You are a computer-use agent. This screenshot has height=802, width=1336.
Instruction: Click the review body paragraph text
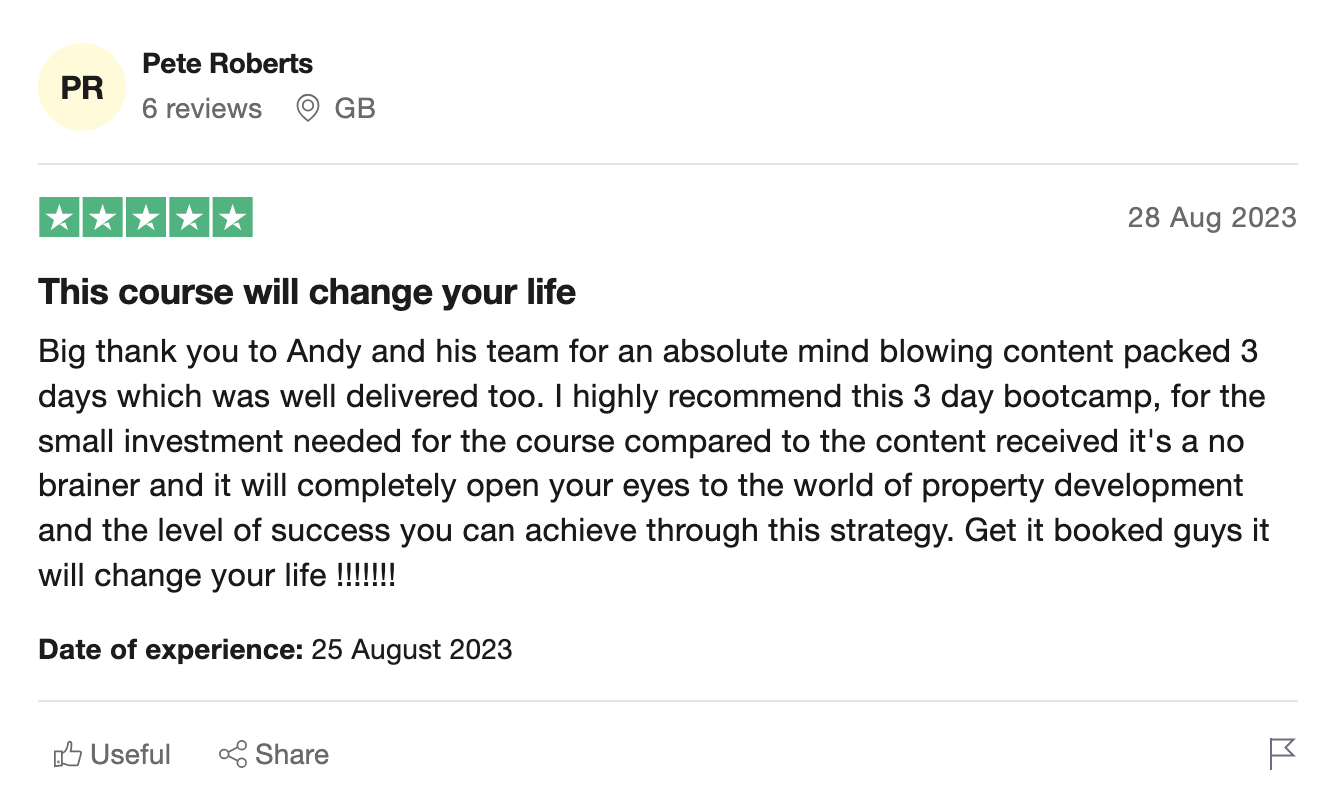[650, 464]
